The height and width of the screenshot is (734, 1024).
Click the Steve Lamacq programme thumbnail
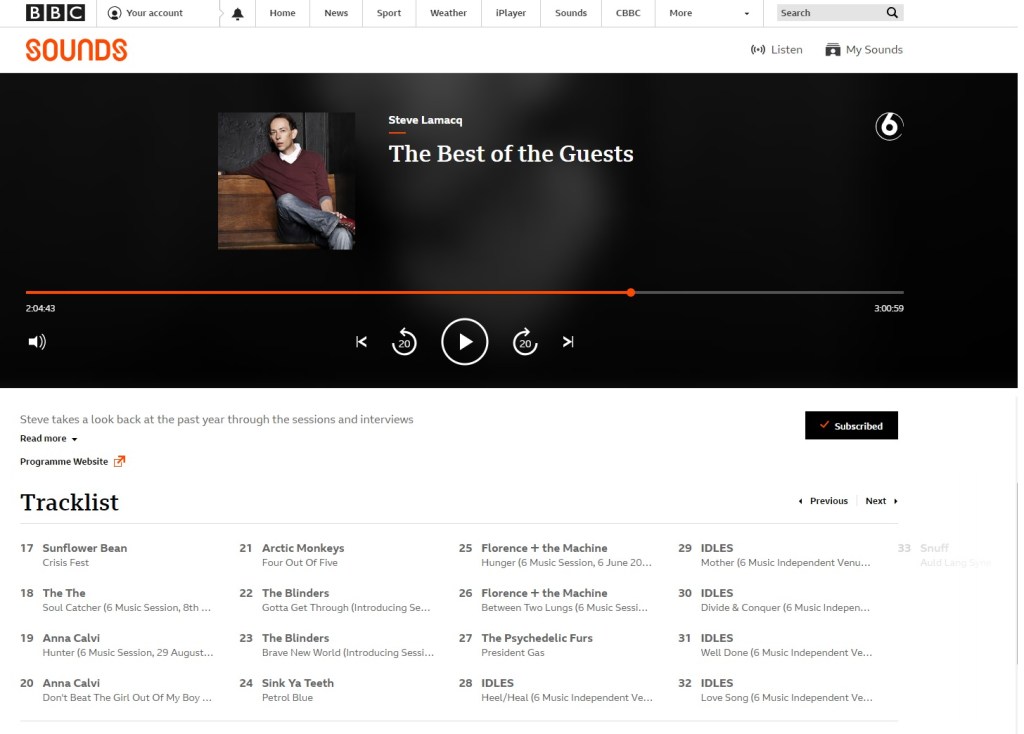tap(286, 181)
